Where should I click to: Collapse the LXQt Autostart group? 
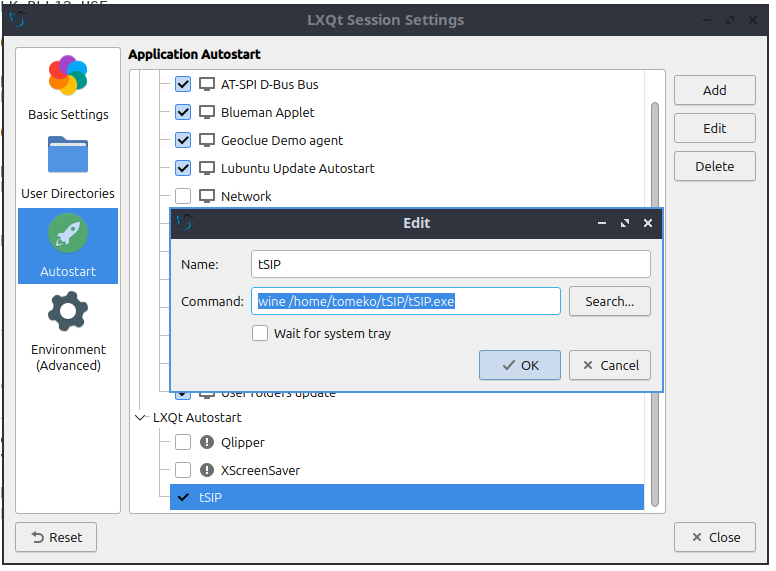140,418
